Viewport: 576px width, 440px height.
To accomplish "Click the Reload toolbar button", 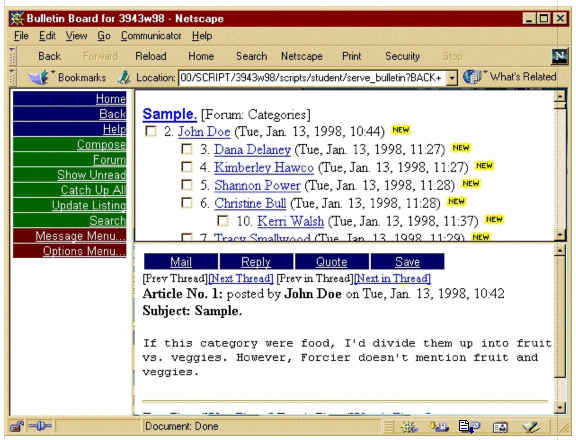I will point(151,56).
